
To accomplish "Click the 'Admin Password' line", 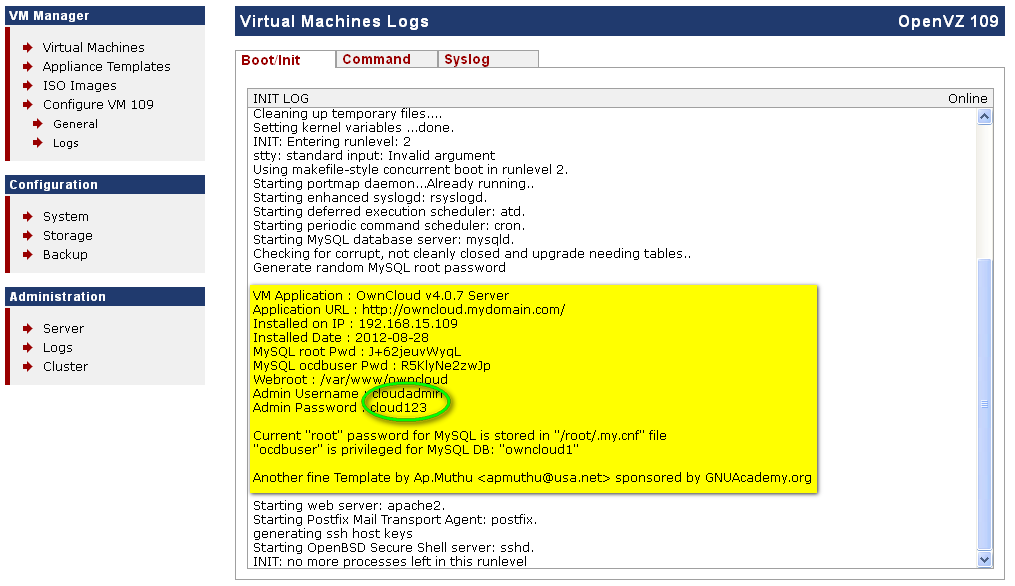I will 340,408.
